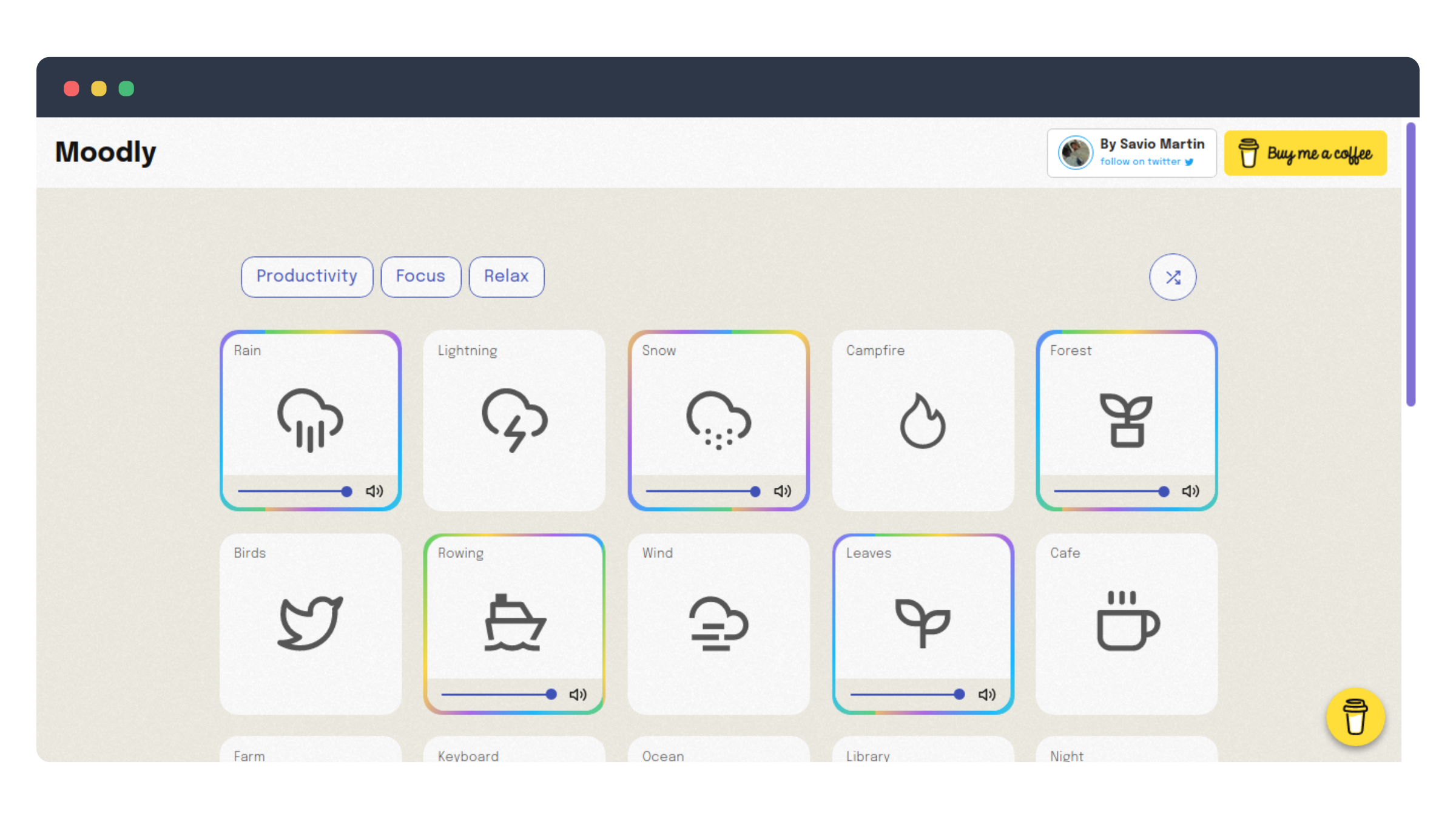
Task: Toggle the Birds sound on
Action: point(310,623)
